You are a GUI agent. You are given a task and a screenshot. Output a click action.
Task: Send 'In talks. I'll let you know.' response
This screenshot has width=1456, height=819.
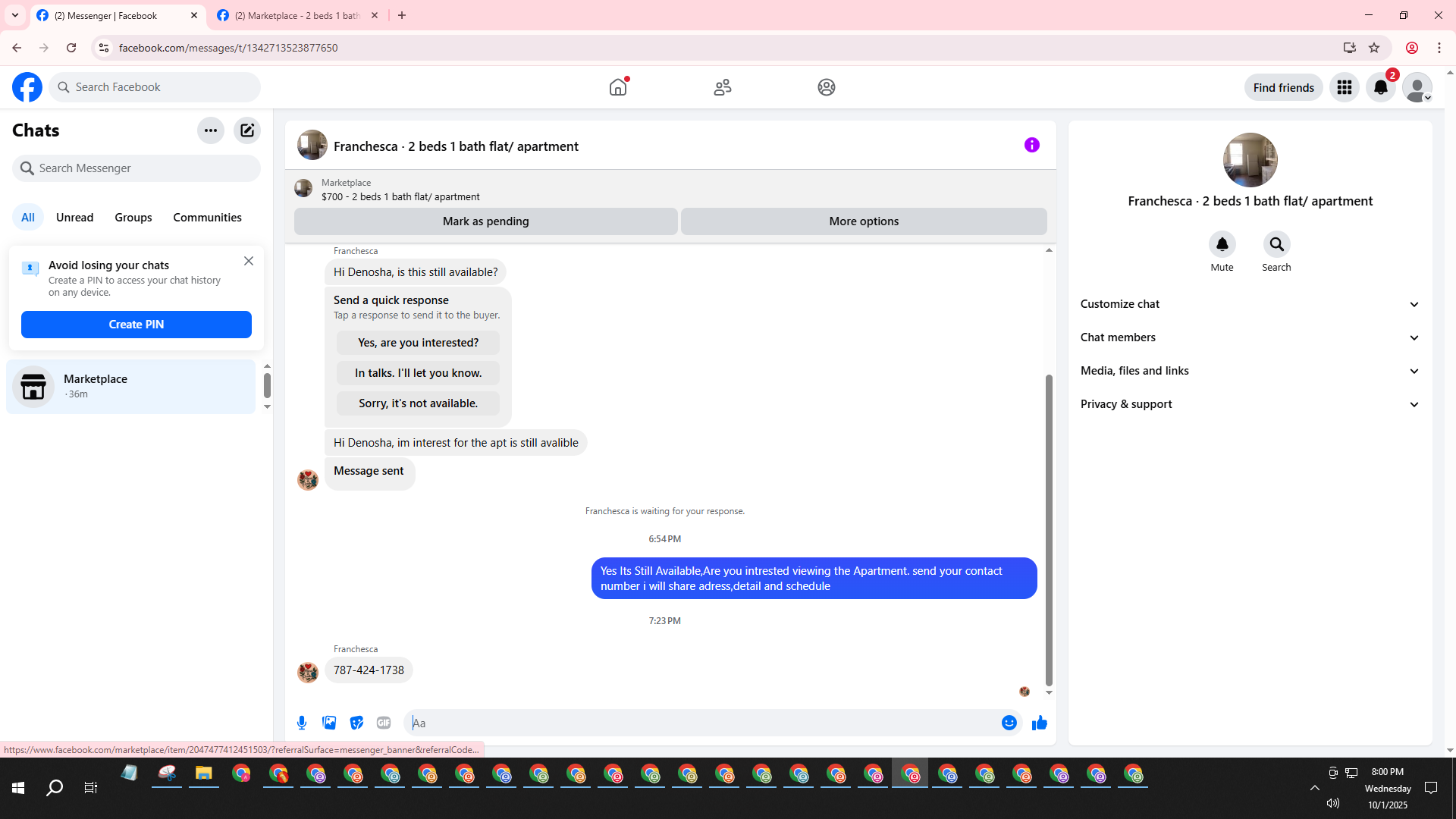tap(419, 373)
